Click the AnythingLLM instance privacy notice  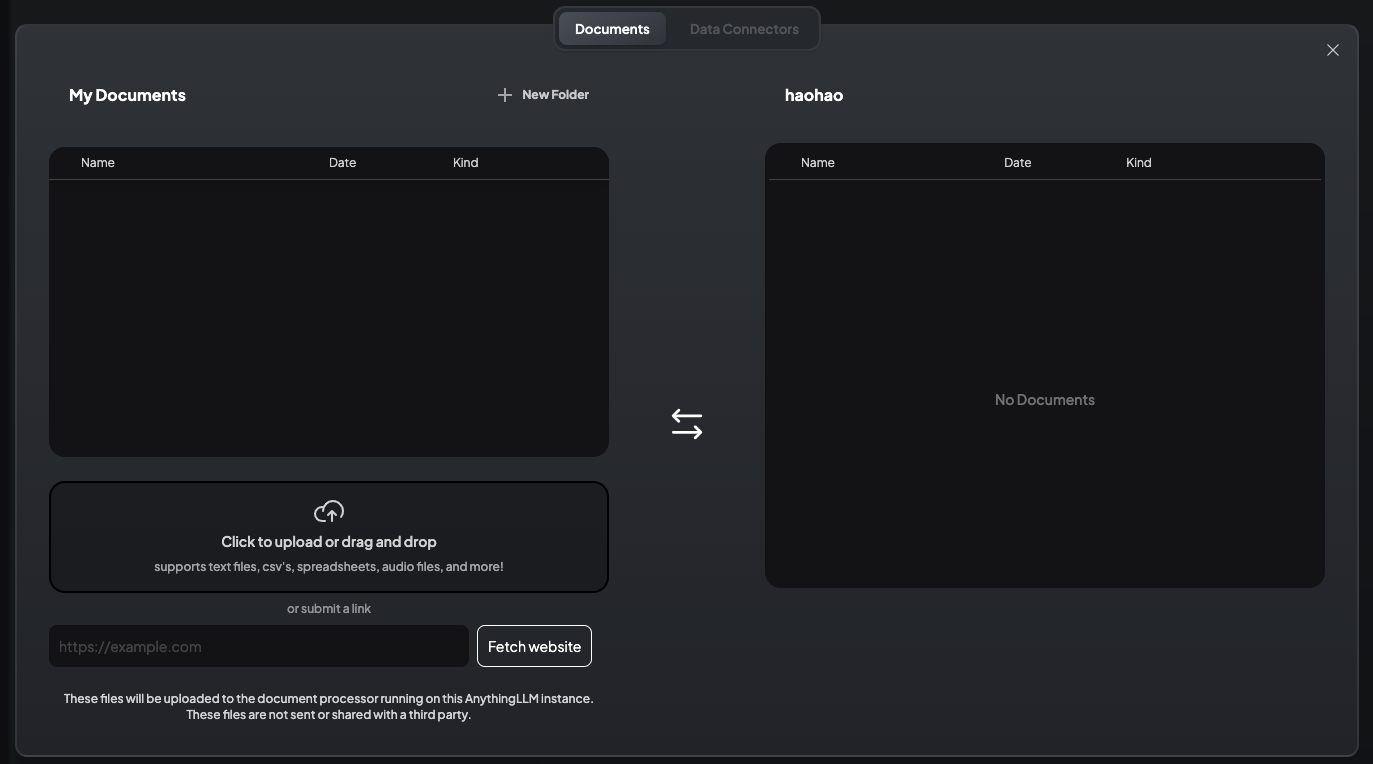click(x=329, y=706)
